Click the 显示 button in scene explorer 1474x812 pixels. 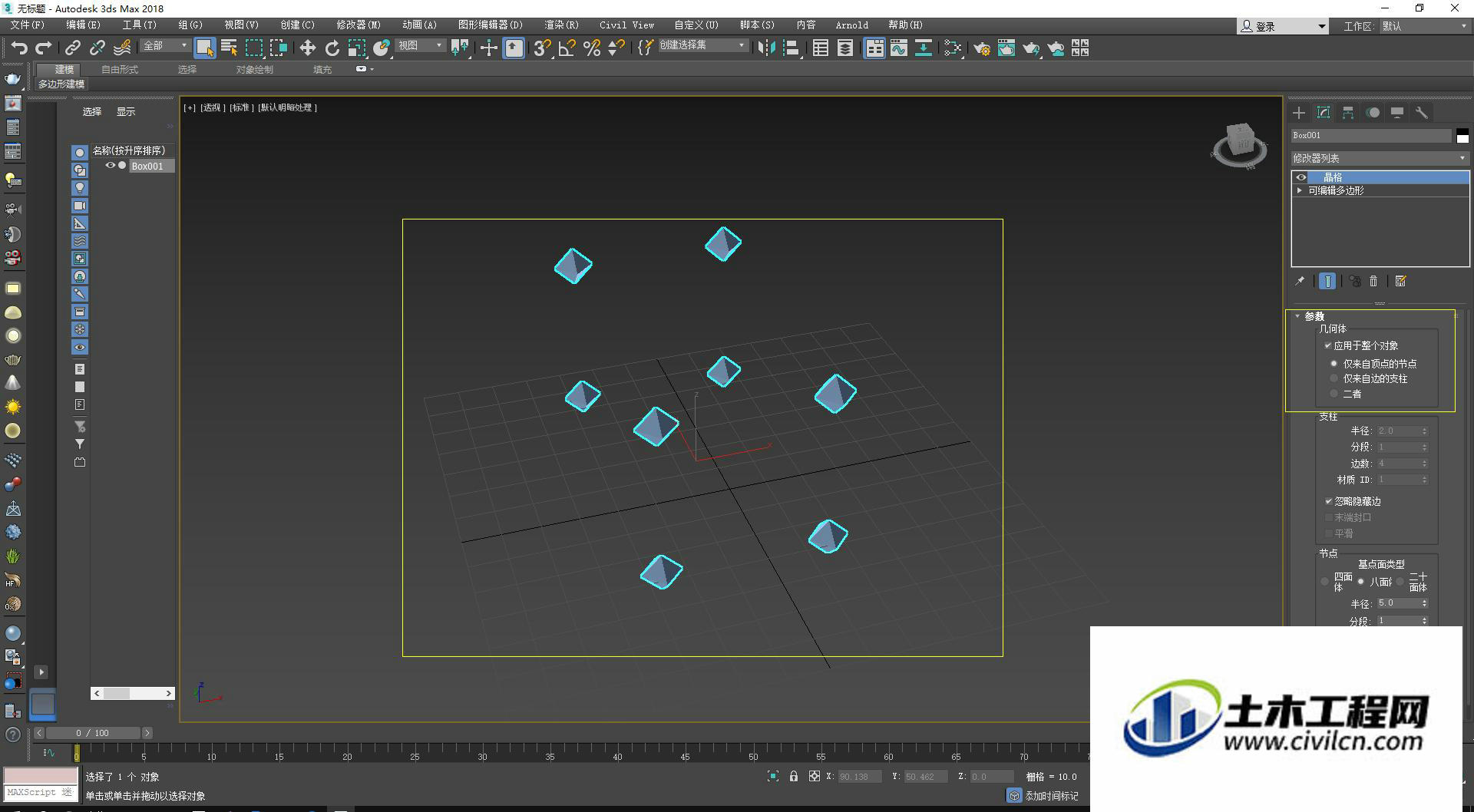(126, 111)
